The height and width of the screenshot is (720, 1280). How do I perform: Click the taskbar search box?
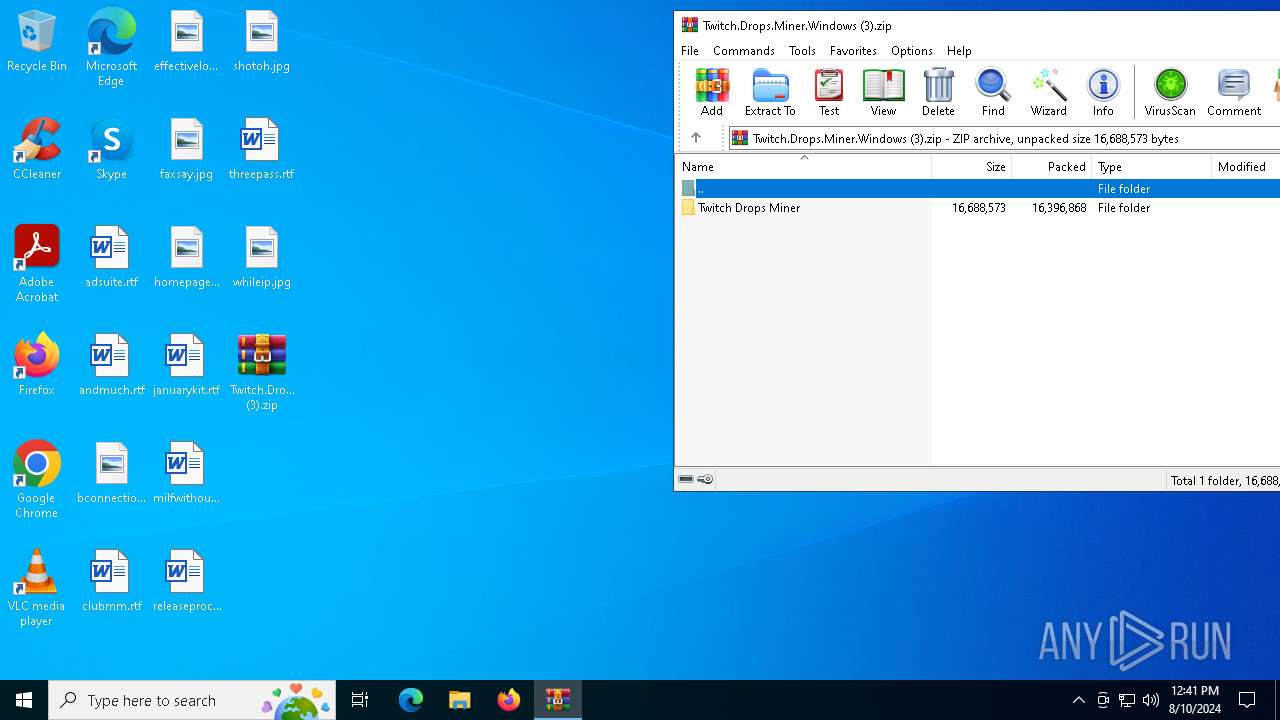[x=192, y=700]
